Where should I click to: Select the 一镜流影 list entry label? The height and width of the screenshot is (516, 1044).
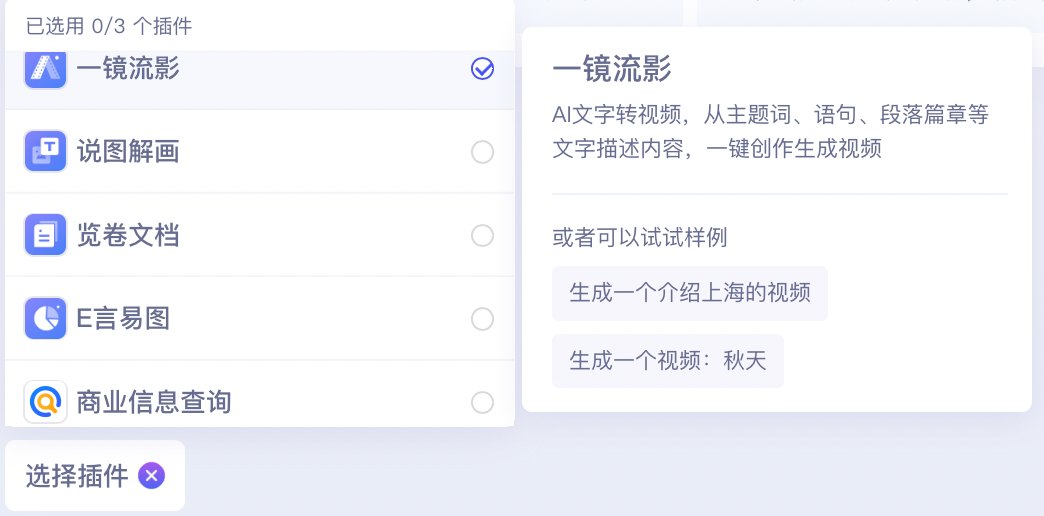point(128,68)
